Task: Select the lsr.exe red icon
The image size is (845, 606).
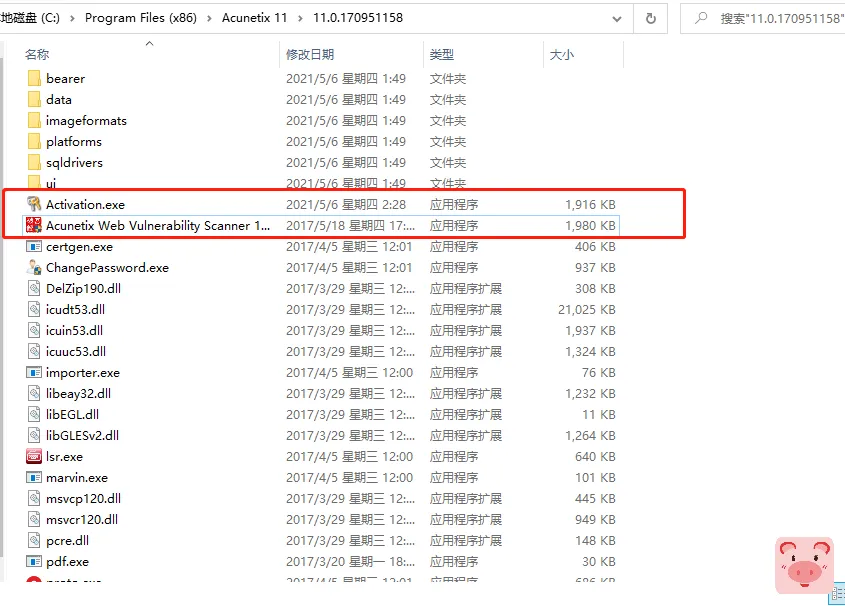Action: click(34, 456)
